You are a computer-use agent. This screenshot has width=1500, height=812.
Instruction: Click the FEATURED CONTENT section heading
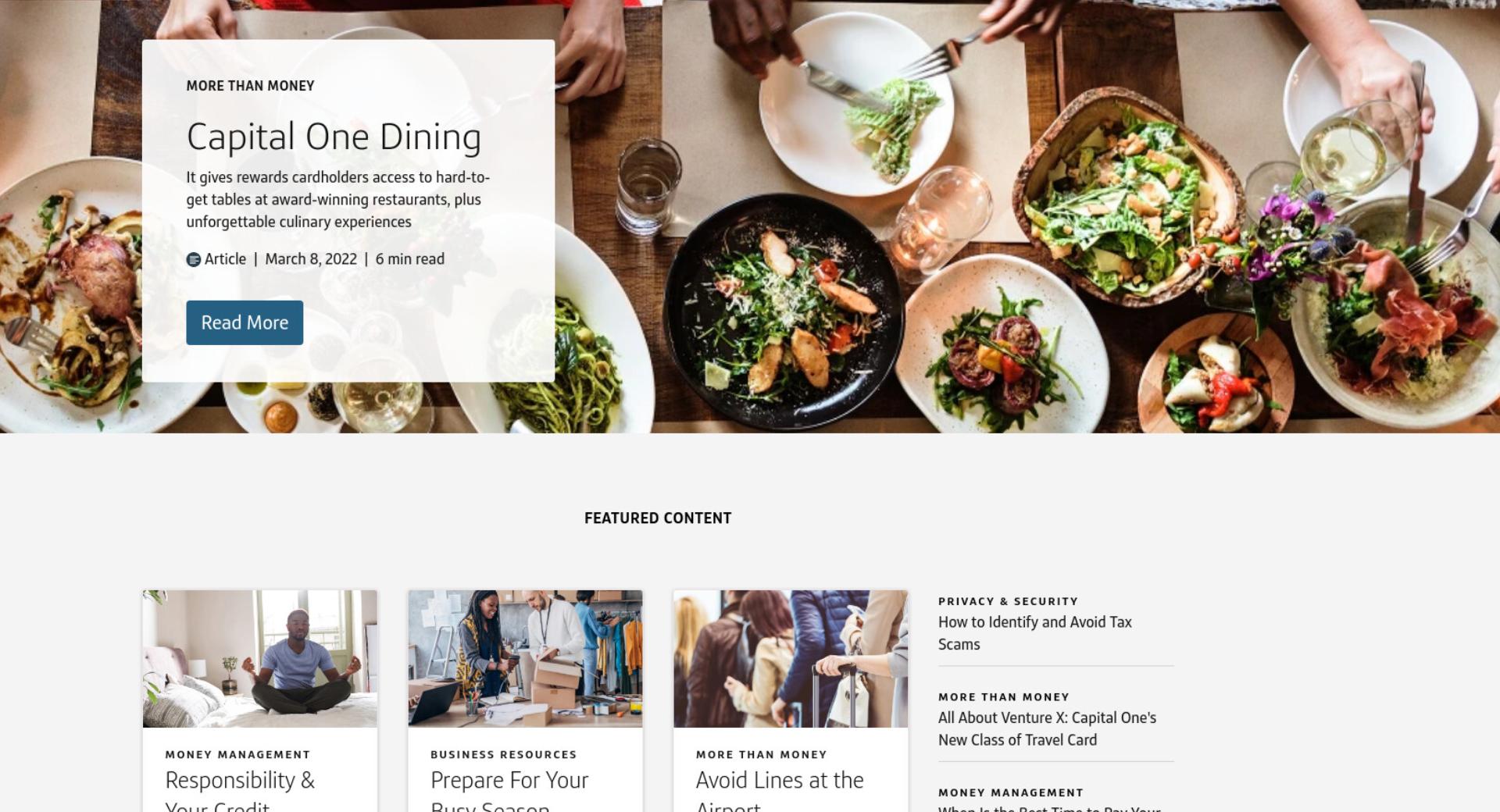coord(658,518)
